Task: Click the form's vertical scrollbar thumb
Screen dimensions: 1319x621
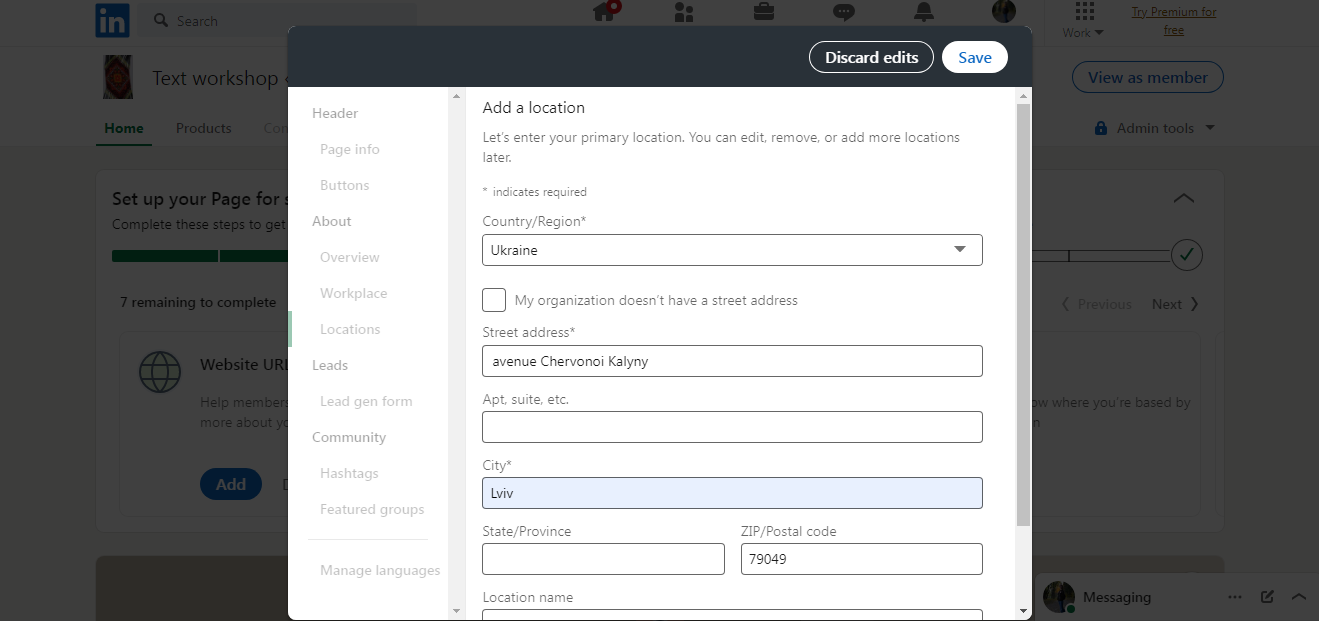Action: click(x=1023, y=315)
